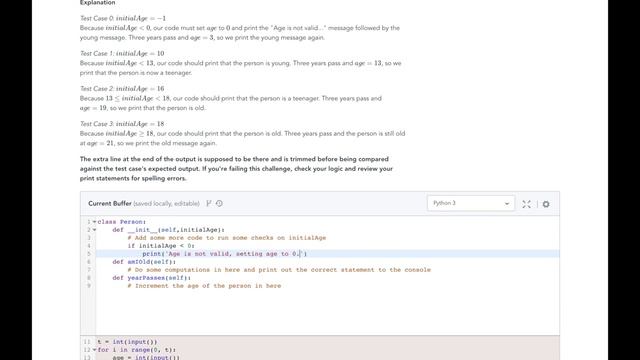Screen dimensions: 640x360
Task: Click the 'if initialAge < 0:' line
Action: tap(161, 246)
